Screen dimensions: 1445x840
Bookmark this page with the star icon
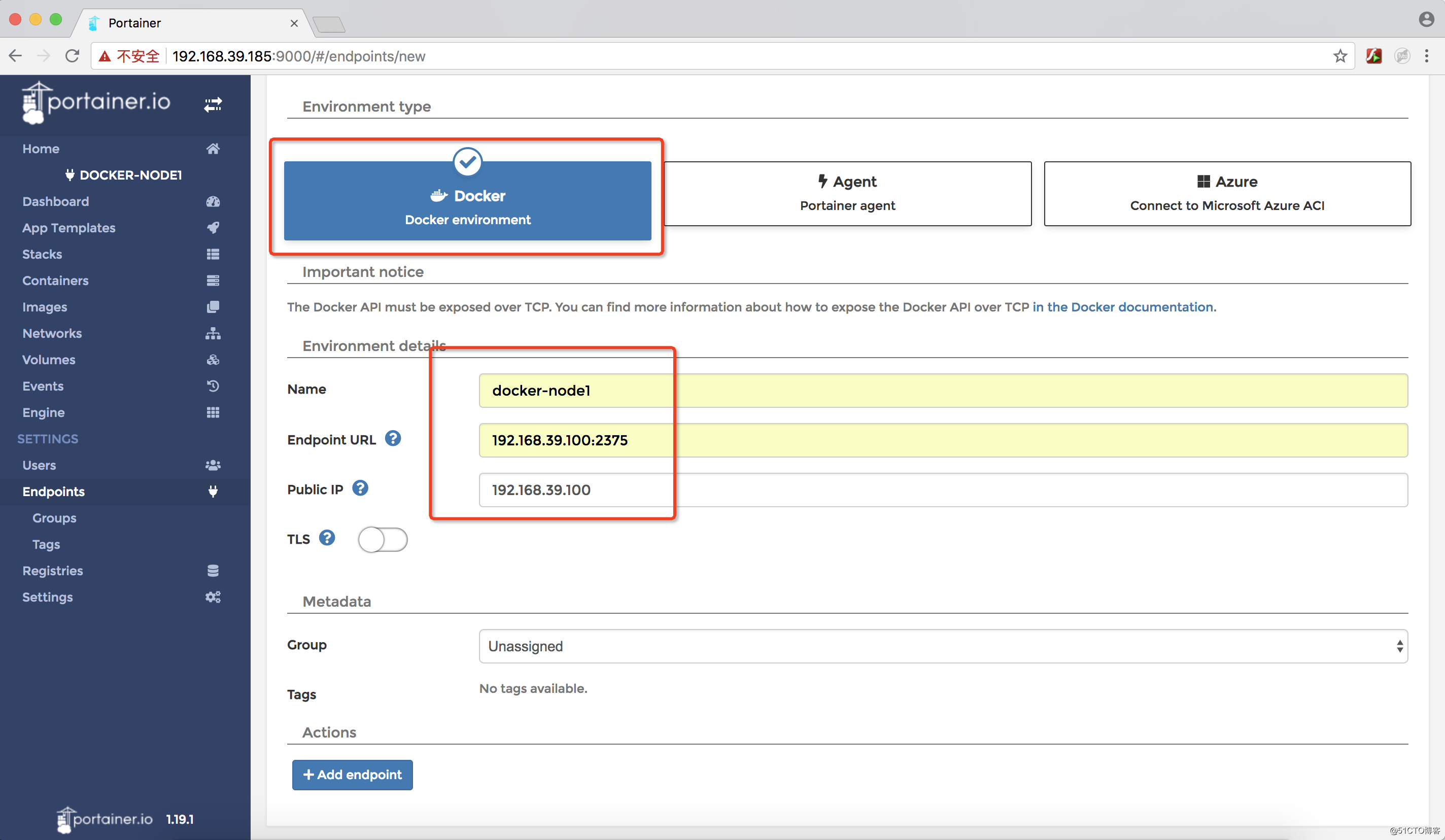click(1340, 56)
